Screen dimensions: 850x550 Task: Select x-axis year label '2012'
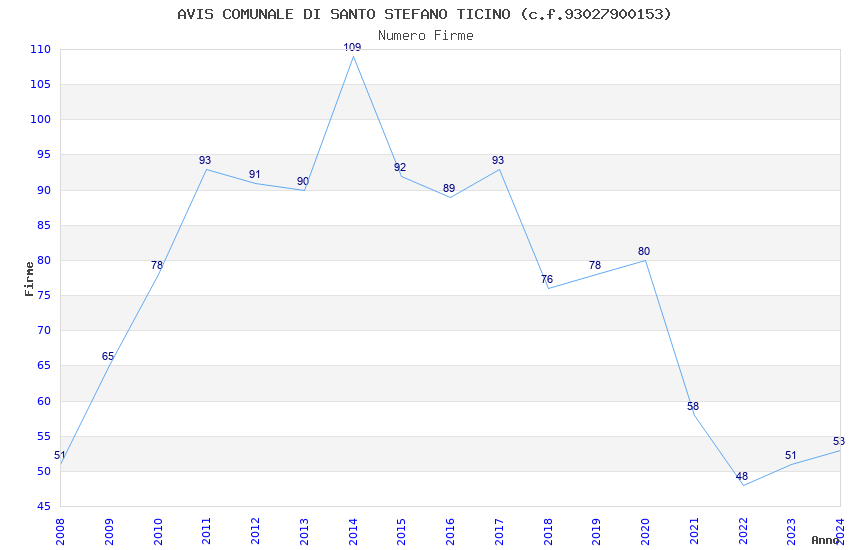pos(255,531)
